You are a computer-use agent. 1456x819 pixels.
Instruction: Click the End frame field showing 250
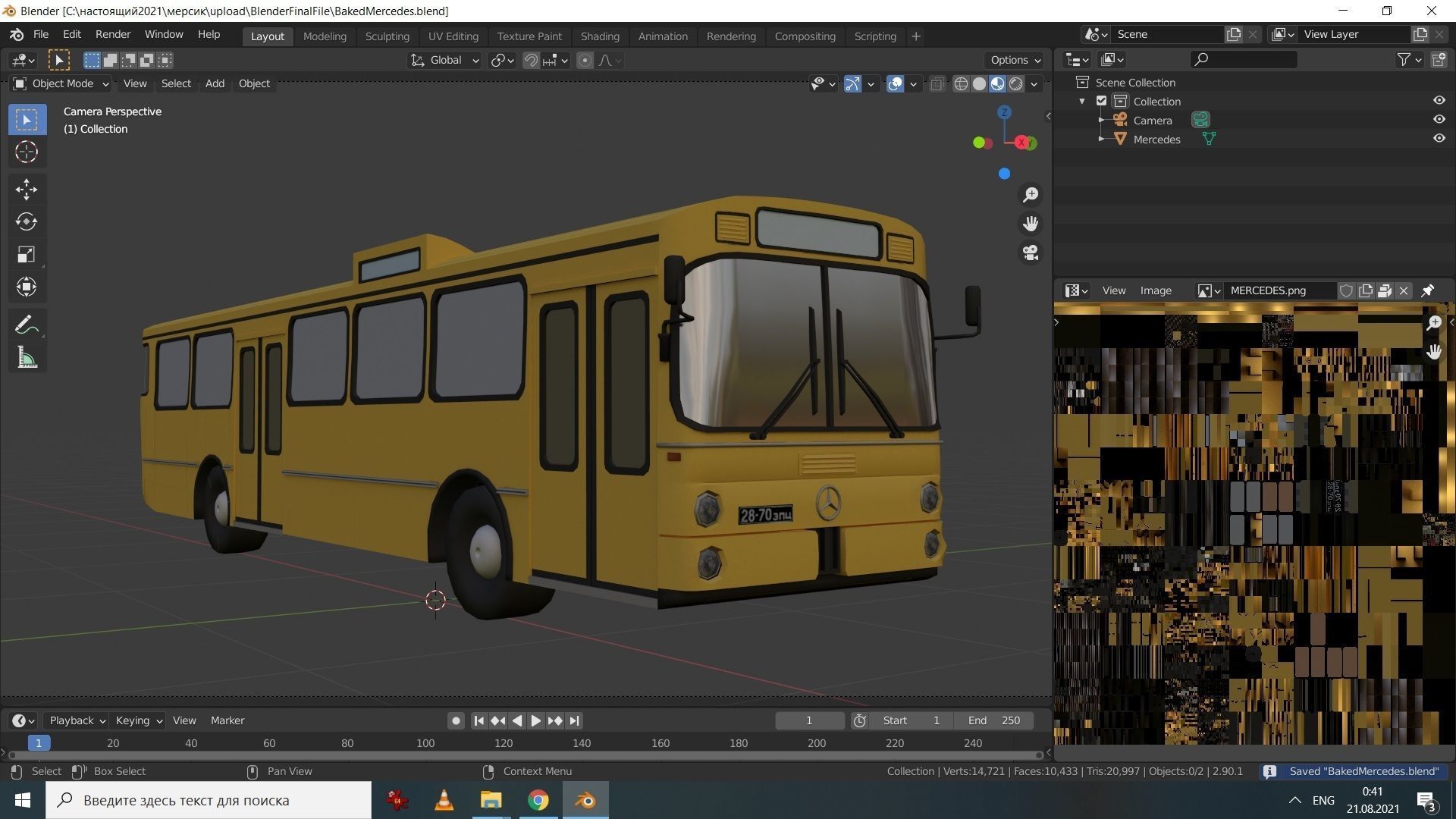coord(994,720)
